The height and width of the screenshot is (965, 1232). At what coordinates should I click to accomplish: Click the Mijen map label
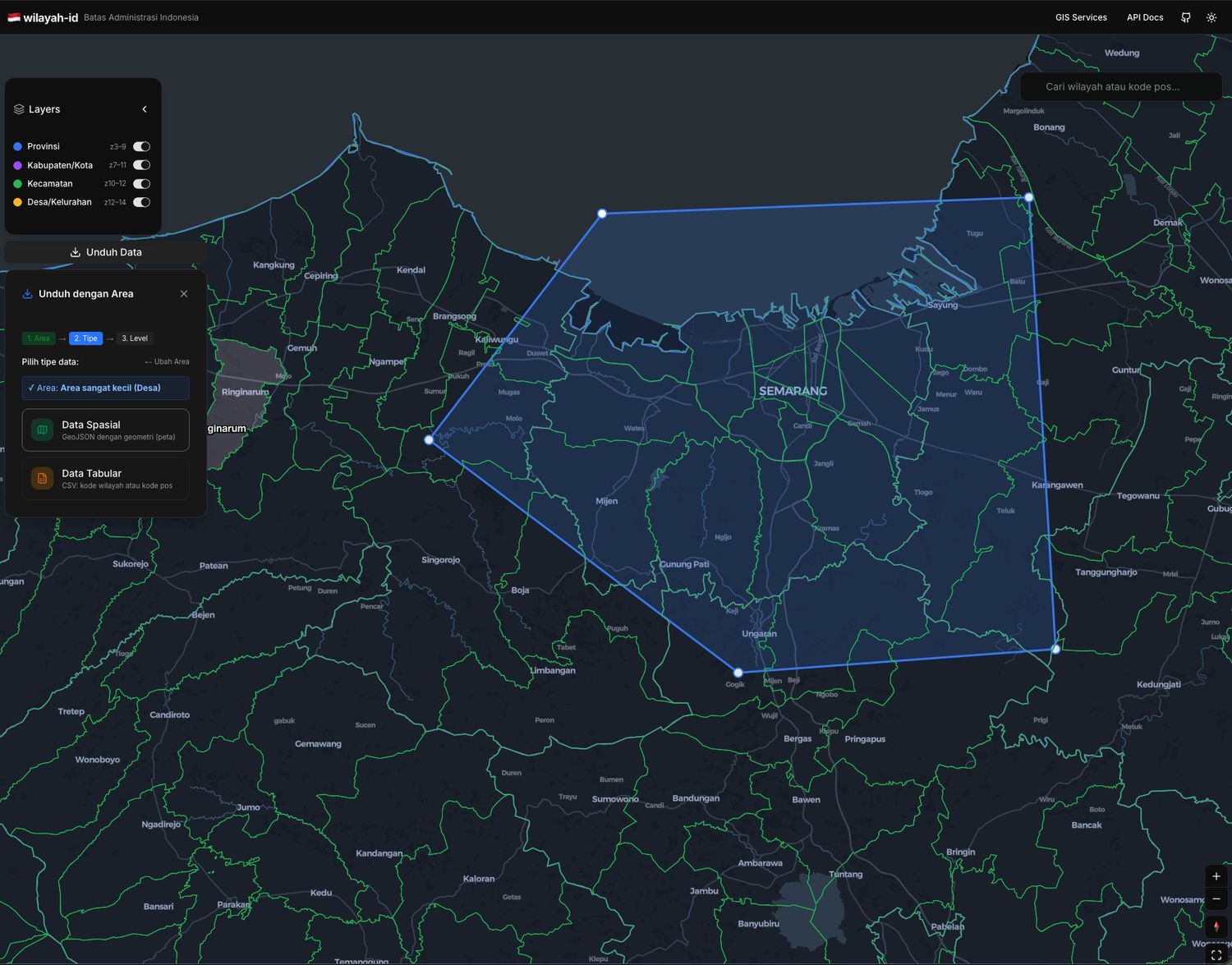coord(607,501)
